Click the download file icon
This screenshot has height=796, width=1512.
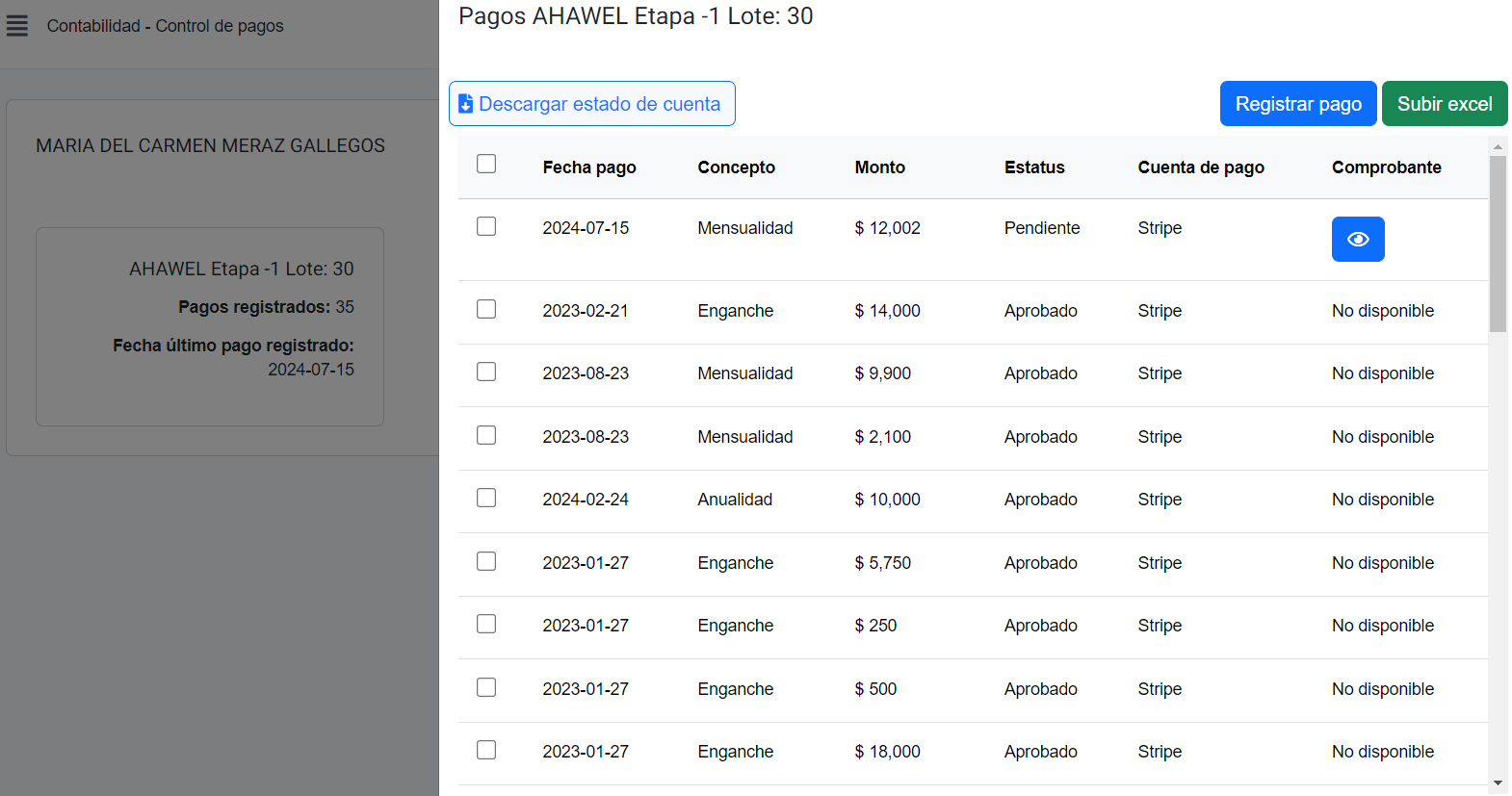(x=466, y=104)
